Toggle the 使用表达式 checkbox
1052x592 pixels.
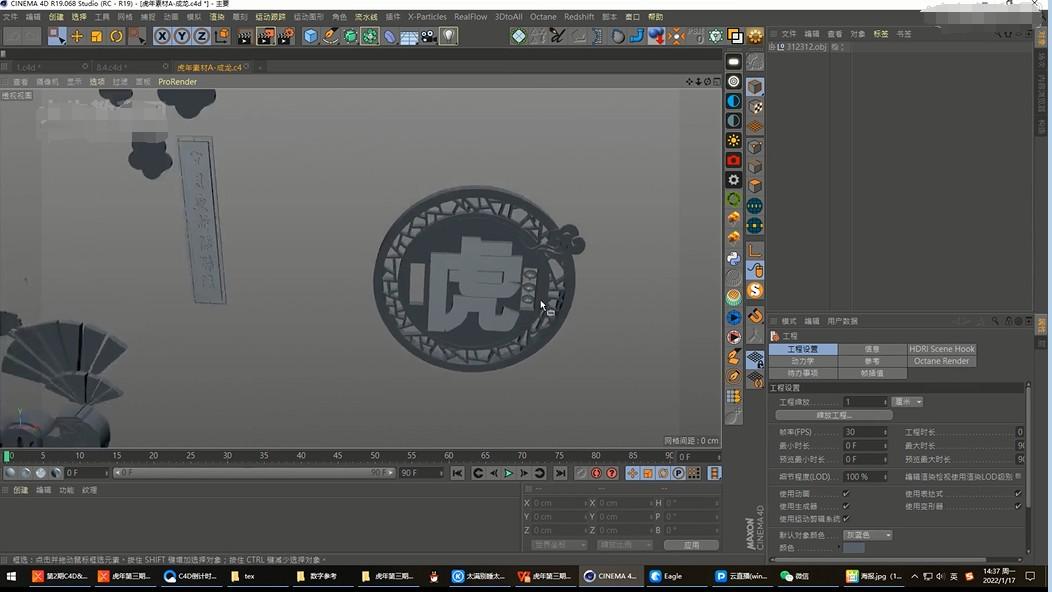pos(1018,493)
